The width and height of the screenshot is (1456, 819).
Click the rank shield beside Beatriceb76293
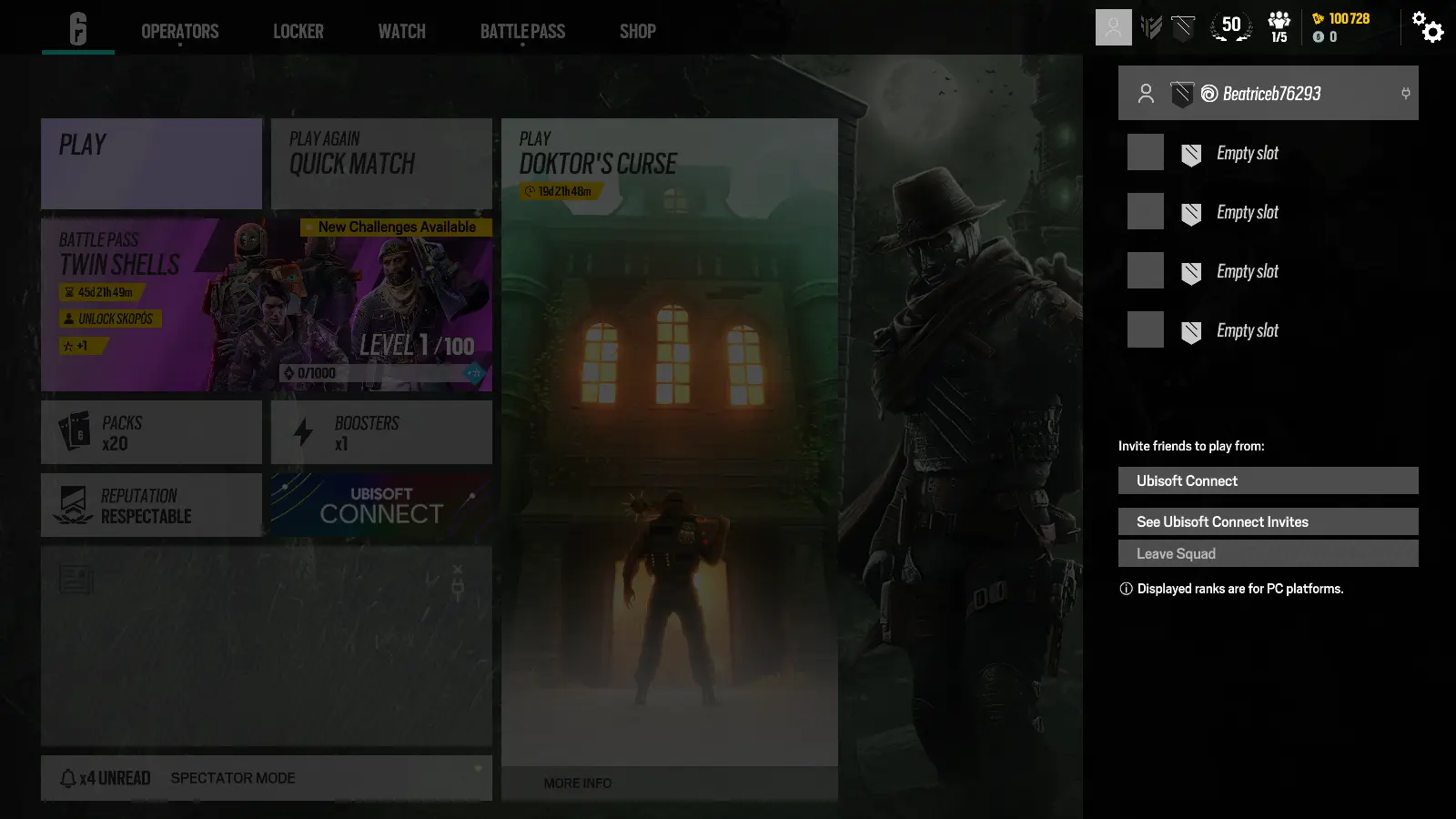[1181, 94]
